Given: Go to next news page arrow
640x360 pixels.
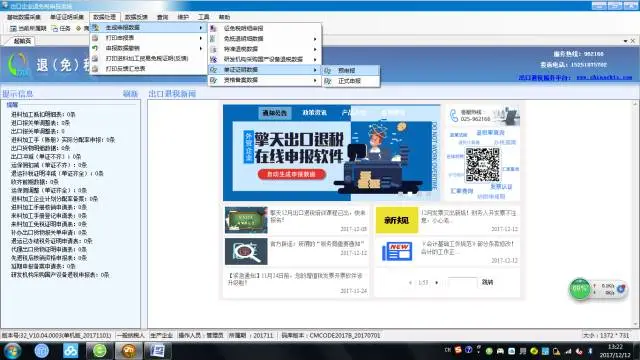Looking at the screenshot, I should click(x=437, y=282).
